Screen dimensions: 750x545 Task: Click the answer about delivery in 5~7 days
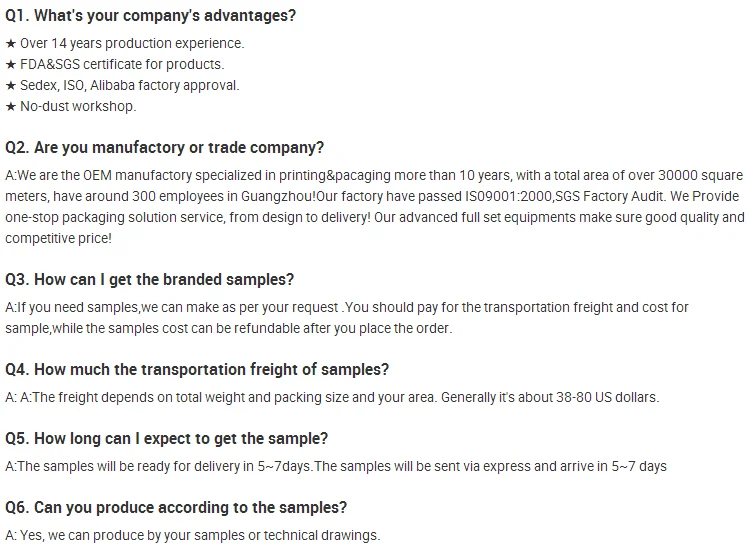336,467
